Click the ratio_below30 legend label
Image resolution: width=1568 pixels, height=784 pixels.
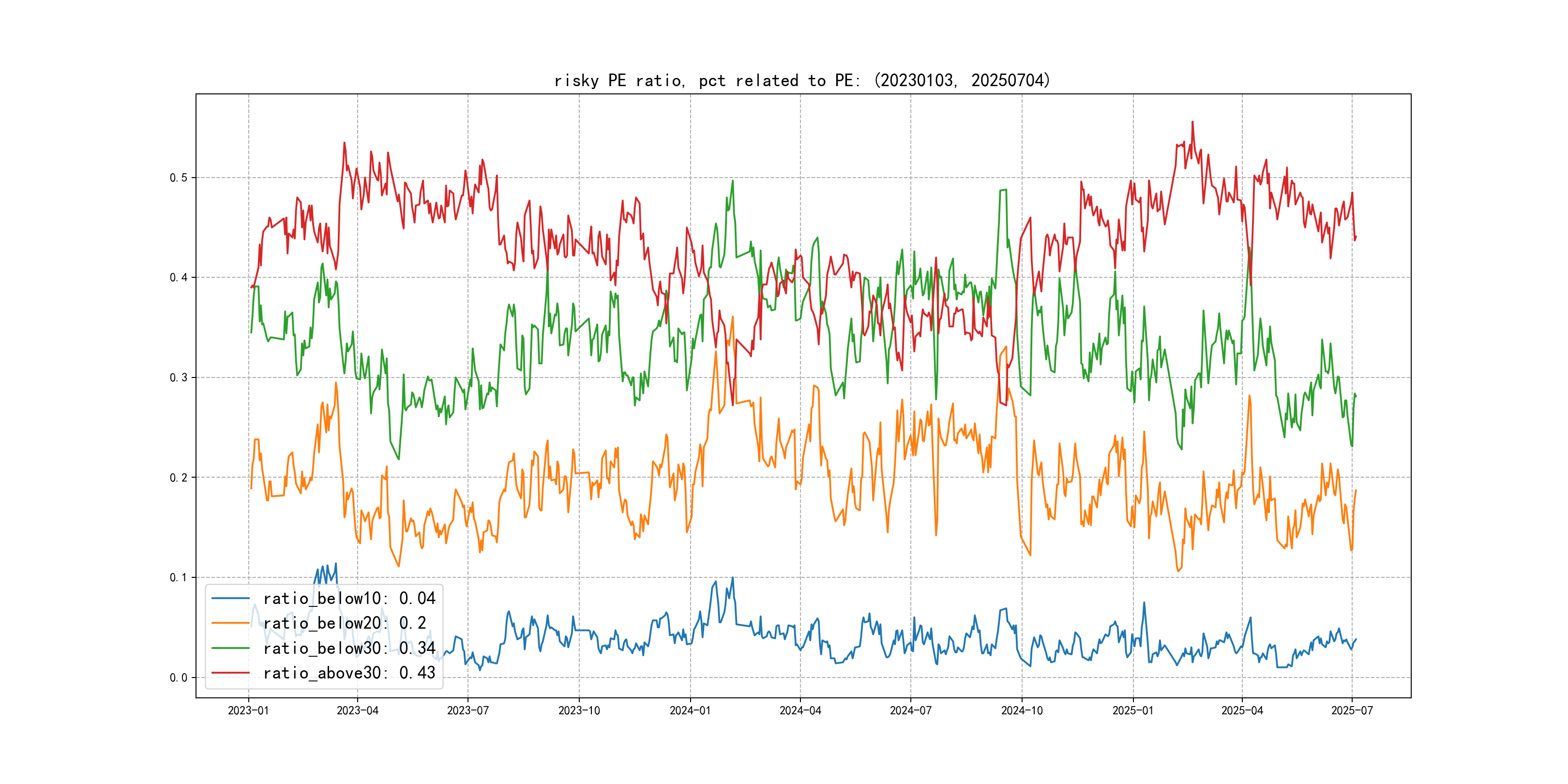[349, 648]
